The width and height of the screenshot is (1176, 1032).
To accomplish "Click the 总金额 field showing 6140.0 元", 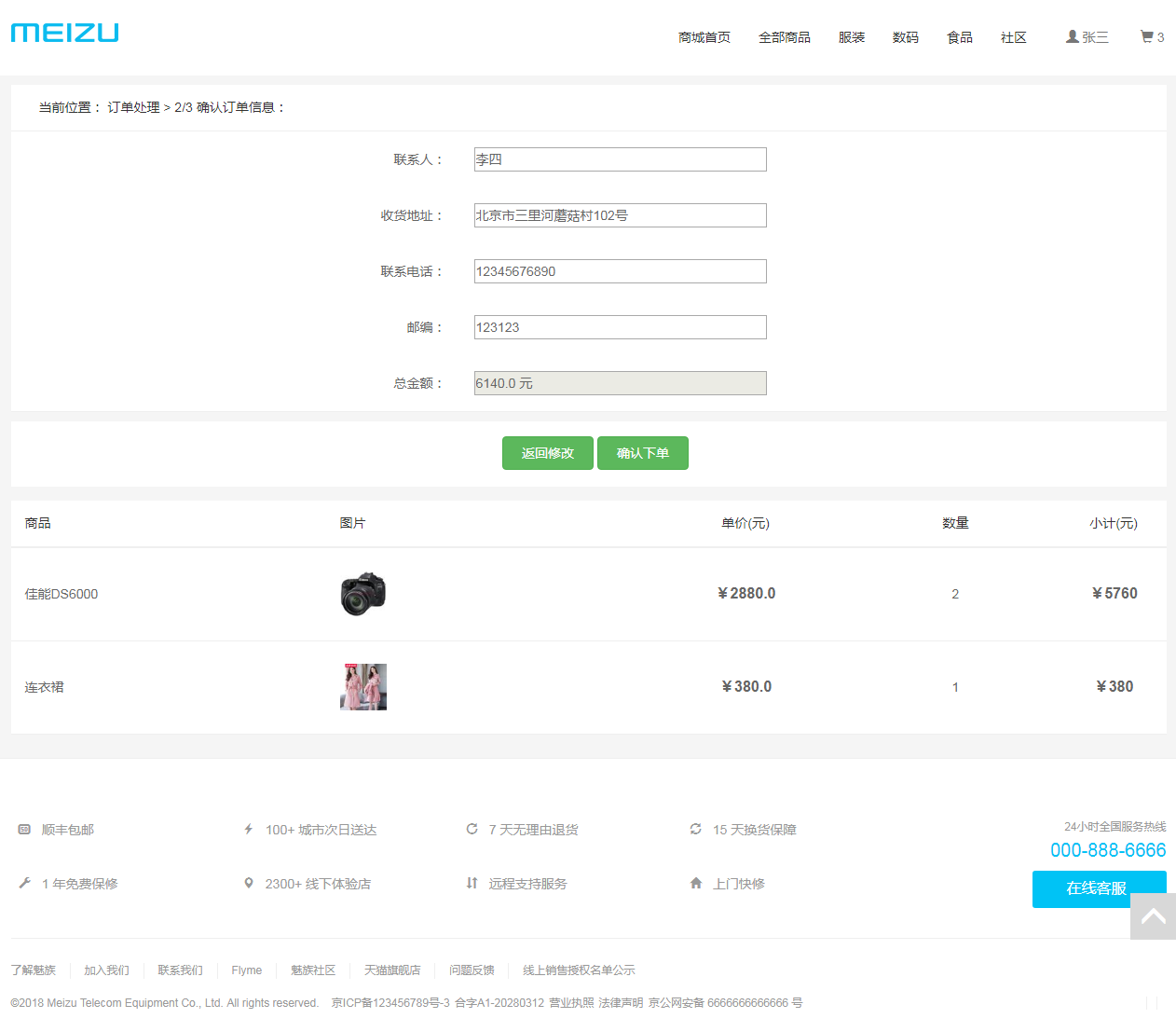I will point(621,383).
